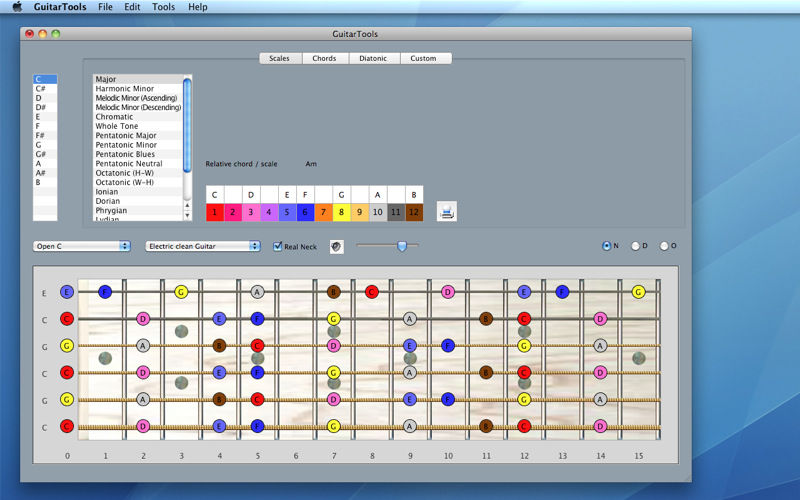Viewport: 800px width, 500px height.
Task: Select the O radio button
Action: (664, 246)
